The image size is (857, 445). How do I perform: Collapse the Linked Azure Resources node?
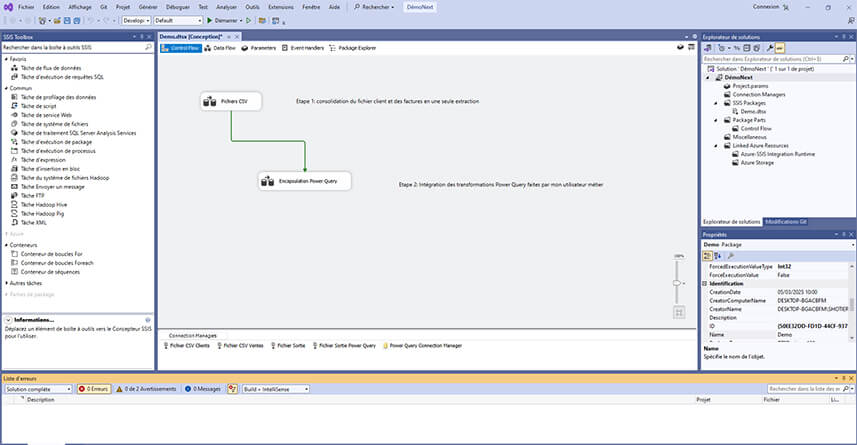pyautogui.click(x=716, y=146)
